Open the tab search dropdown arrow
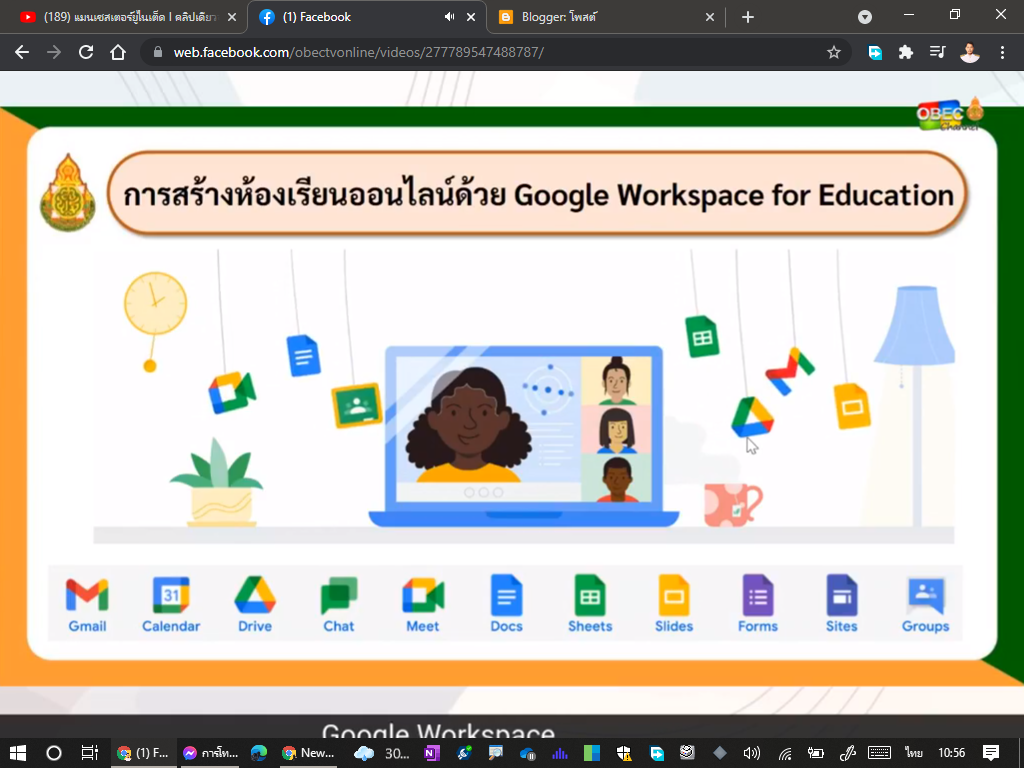 865,17
